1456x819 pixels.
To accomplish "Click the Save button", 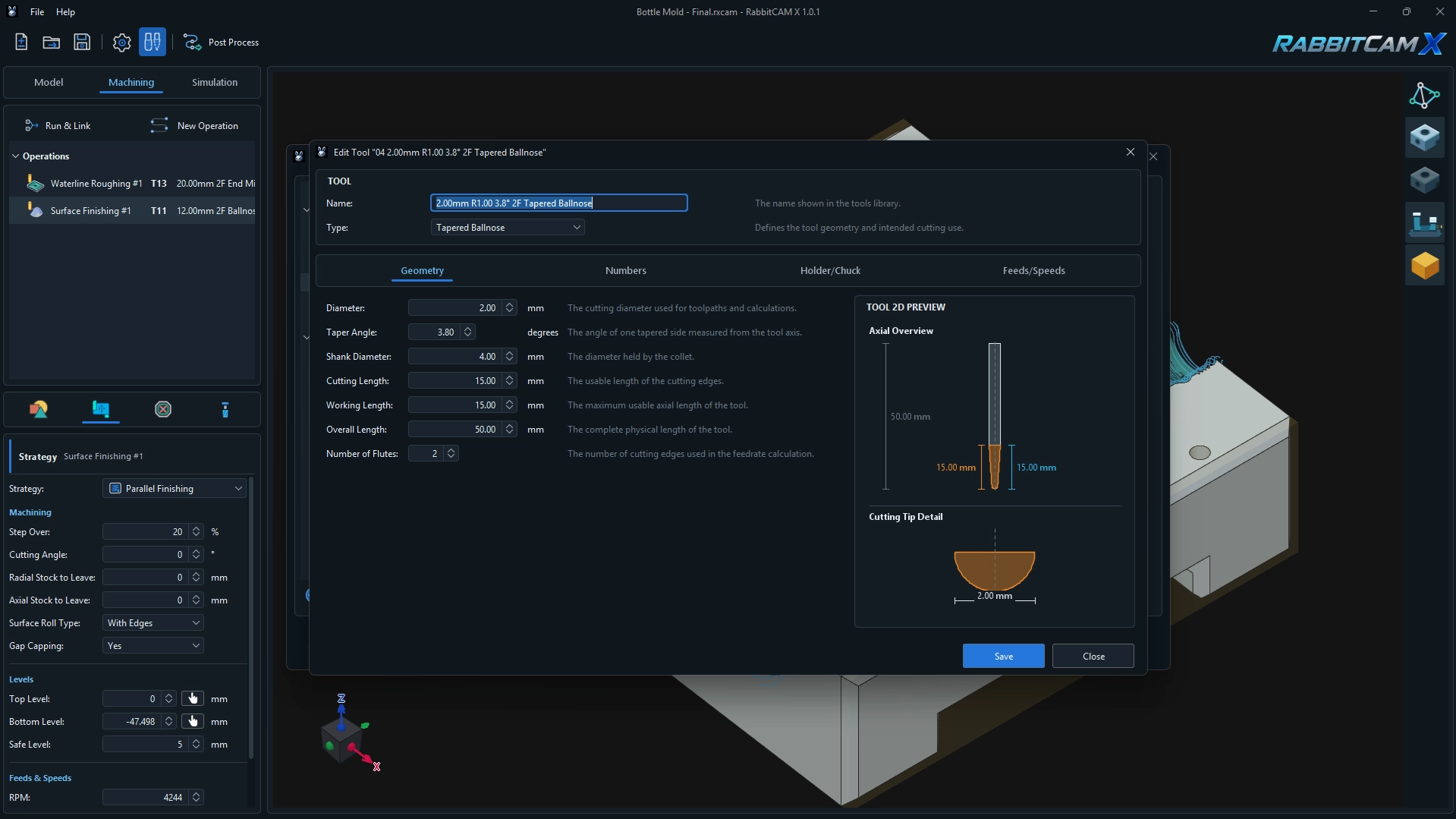I will [x=1003, y=656].
